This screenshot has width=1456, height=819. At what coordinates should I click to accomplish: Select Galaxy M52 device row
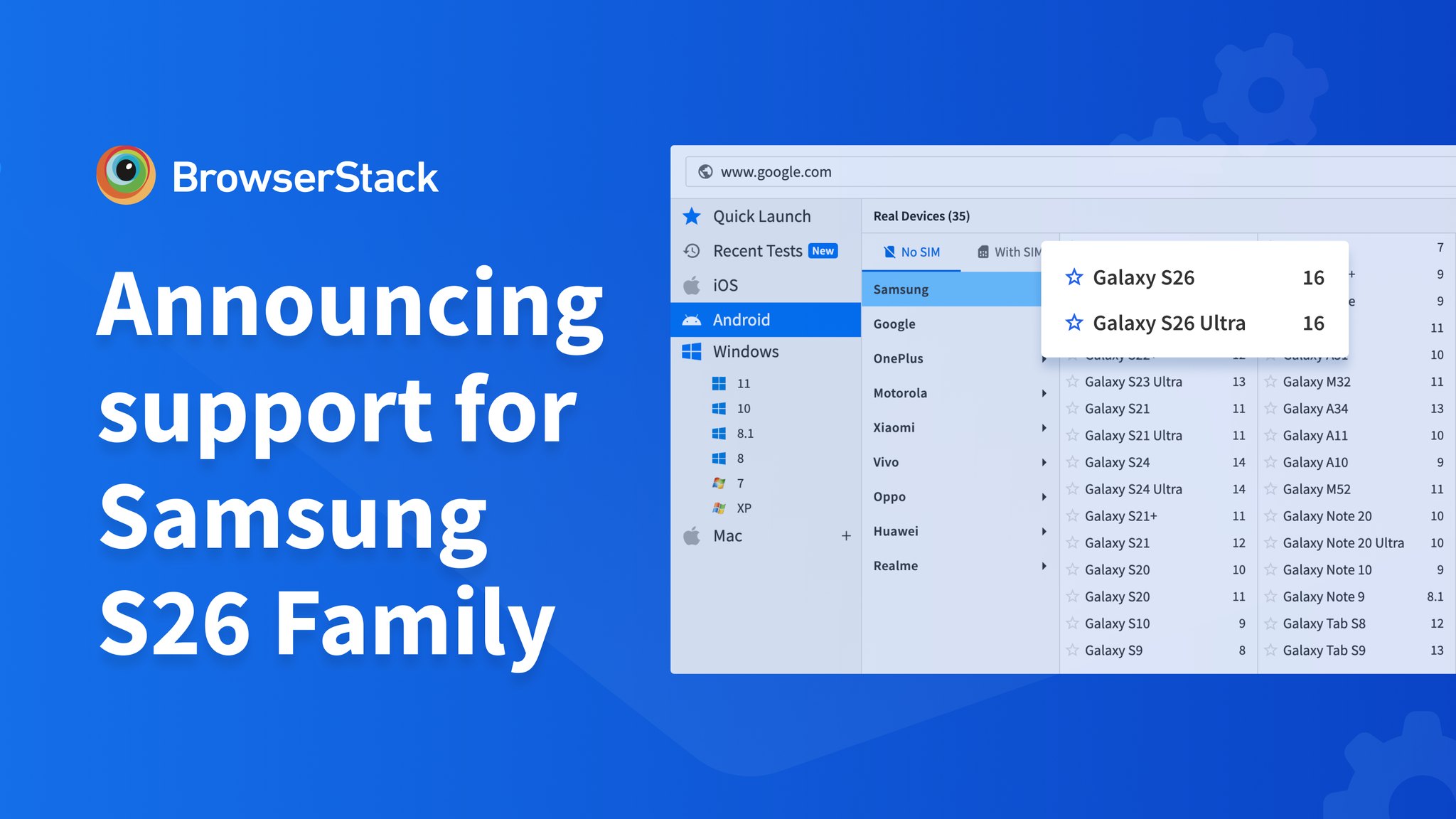coord(1356,489)
